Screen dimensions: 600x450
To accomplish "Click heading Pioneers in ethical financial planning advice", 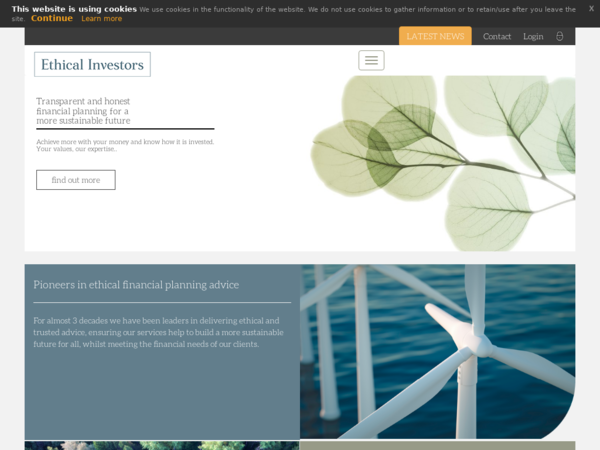I will tap(136, 285).
